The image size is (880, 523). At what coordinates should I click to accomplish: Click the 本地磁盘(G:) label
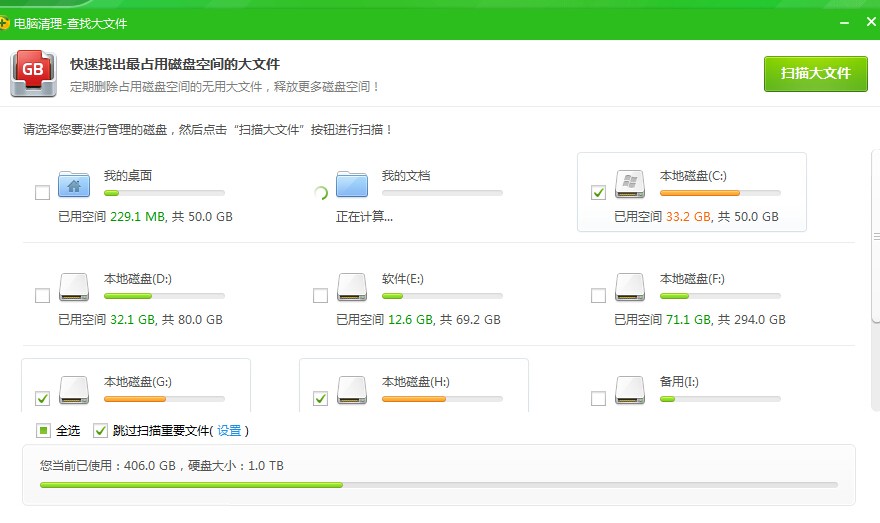(138, 382)
